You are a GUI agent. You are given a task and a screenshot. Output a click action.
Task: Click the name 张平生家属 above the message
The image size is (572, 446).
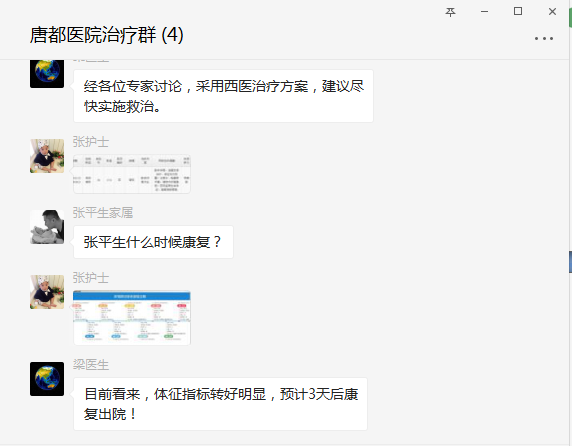(x=103, y=213)
